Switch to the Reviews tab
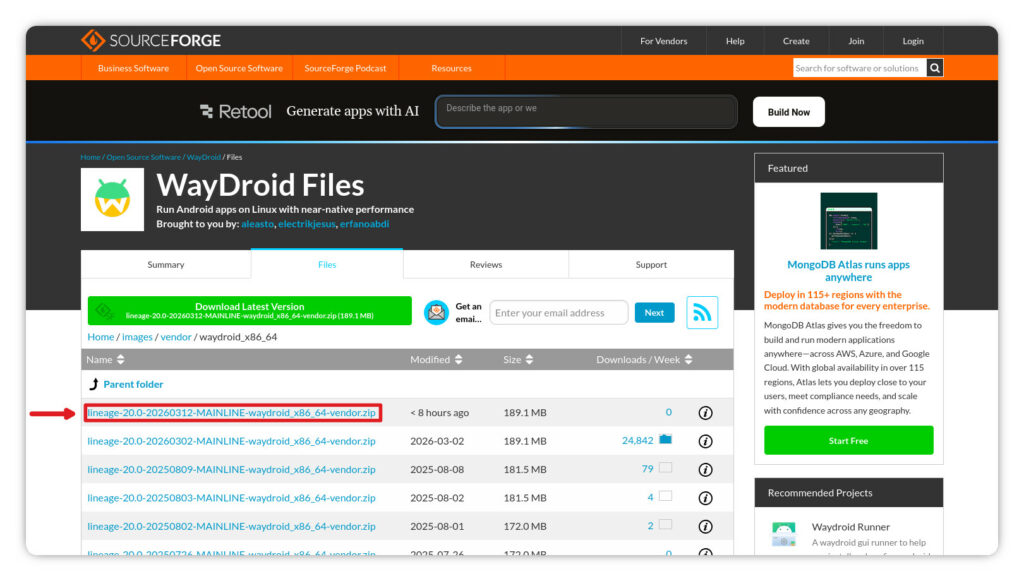The width and height of the screenshot is (1024, 581). pos(485,265)
